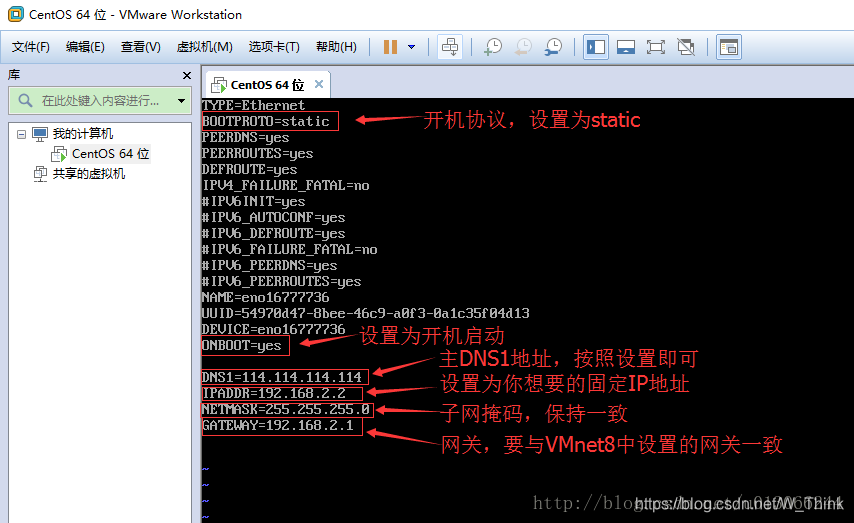Click the 我的计算机 monitor icon

tap(40, 134)
